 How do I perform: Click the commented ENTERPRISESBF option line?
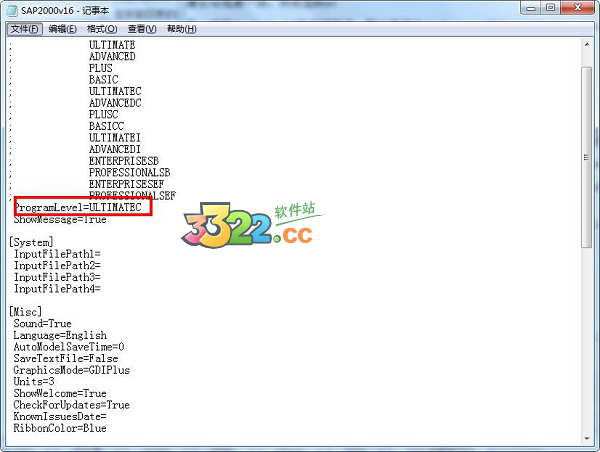[126, 184]
